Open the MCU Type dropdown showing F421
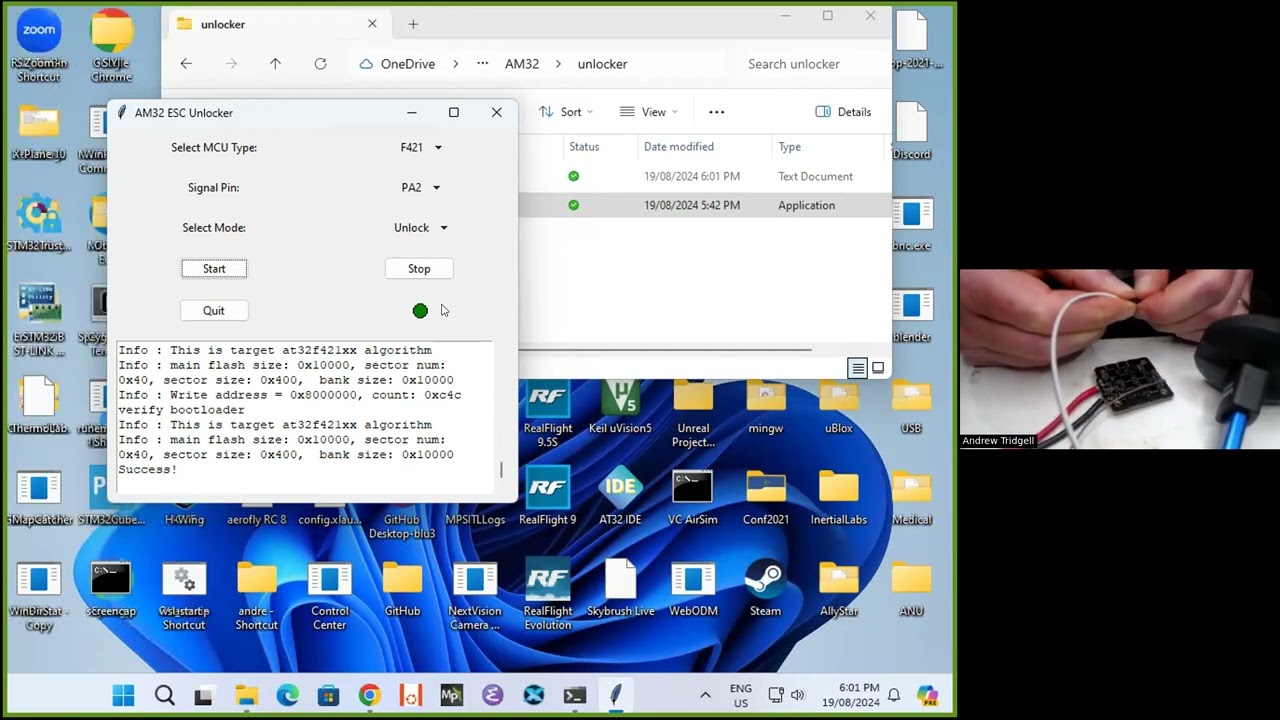This screenshot has width=1280, height=720. 420,147
